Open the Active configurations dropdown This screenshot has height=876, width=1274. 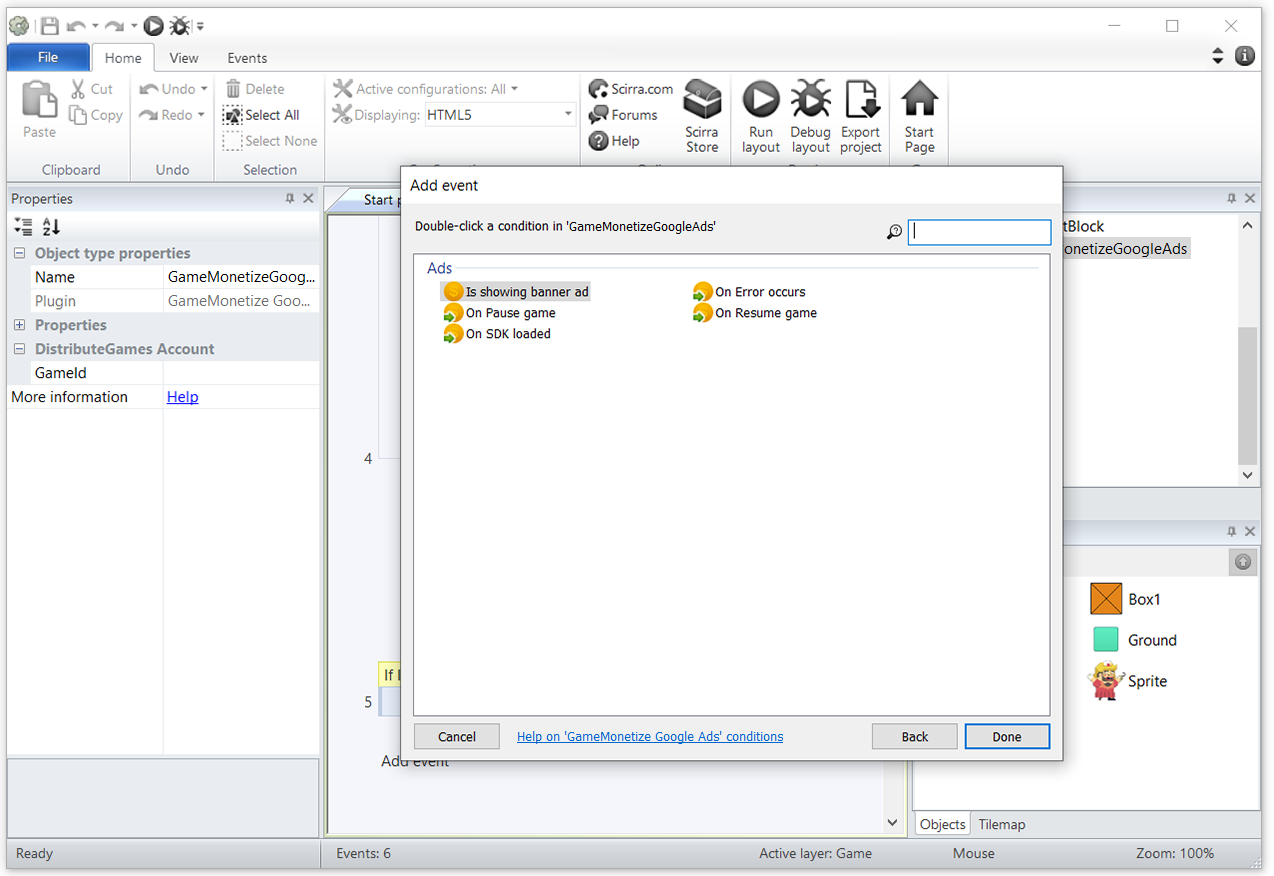pos(514,89)
